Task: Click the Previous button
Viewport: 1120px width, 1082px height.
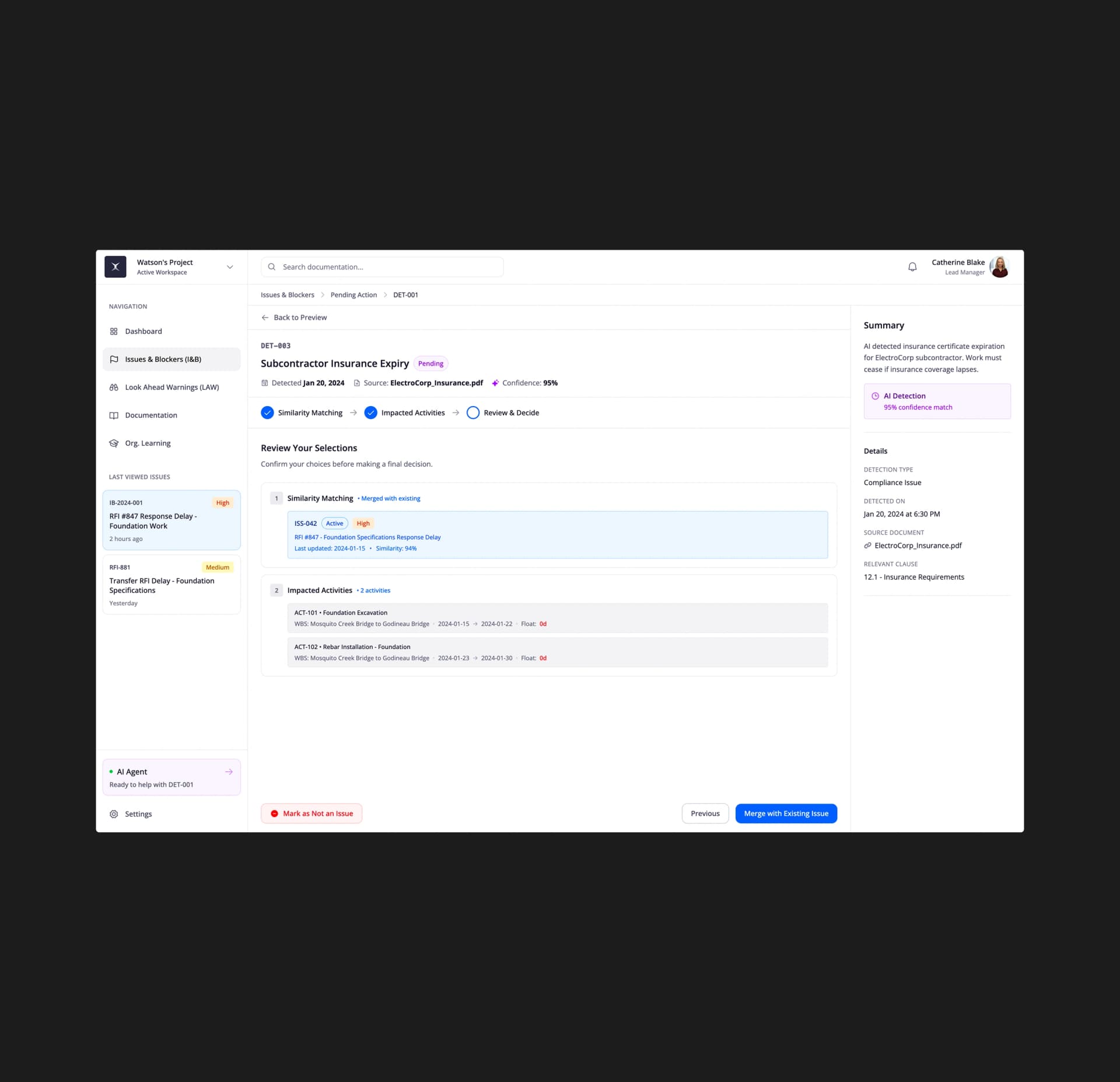Action: click(x=705, y=814)
